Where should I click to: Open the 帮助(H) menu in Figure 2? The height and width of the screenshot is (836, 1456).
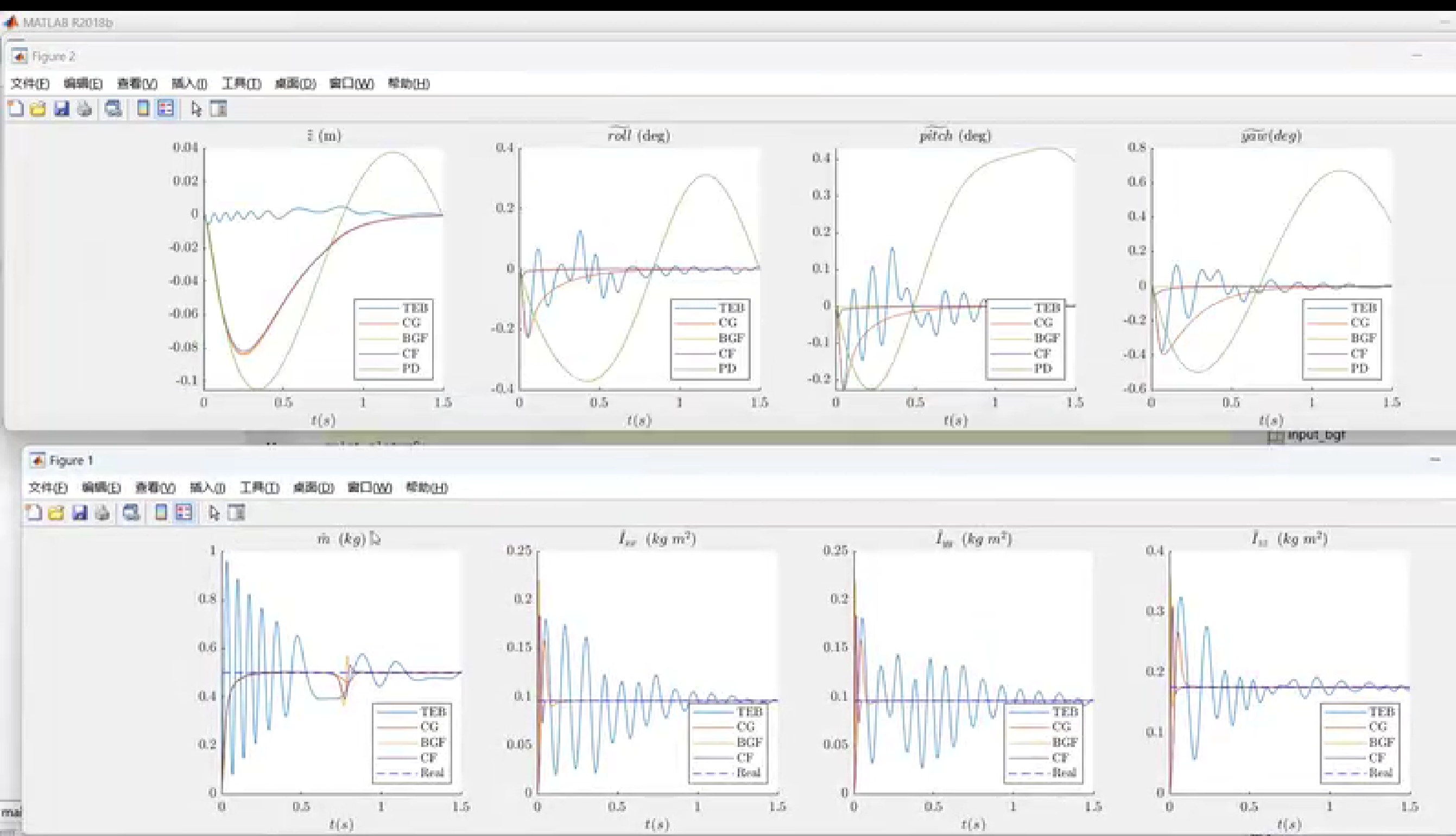click(x=408, y=84)
